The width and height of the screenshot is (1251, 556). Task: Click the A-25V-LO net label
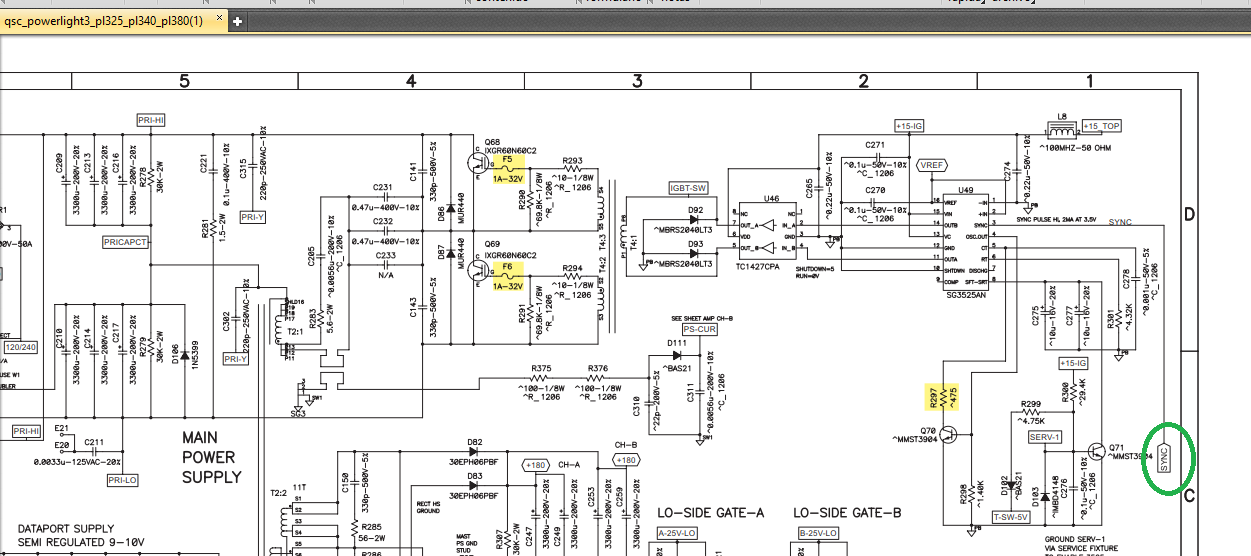(677, 535)
